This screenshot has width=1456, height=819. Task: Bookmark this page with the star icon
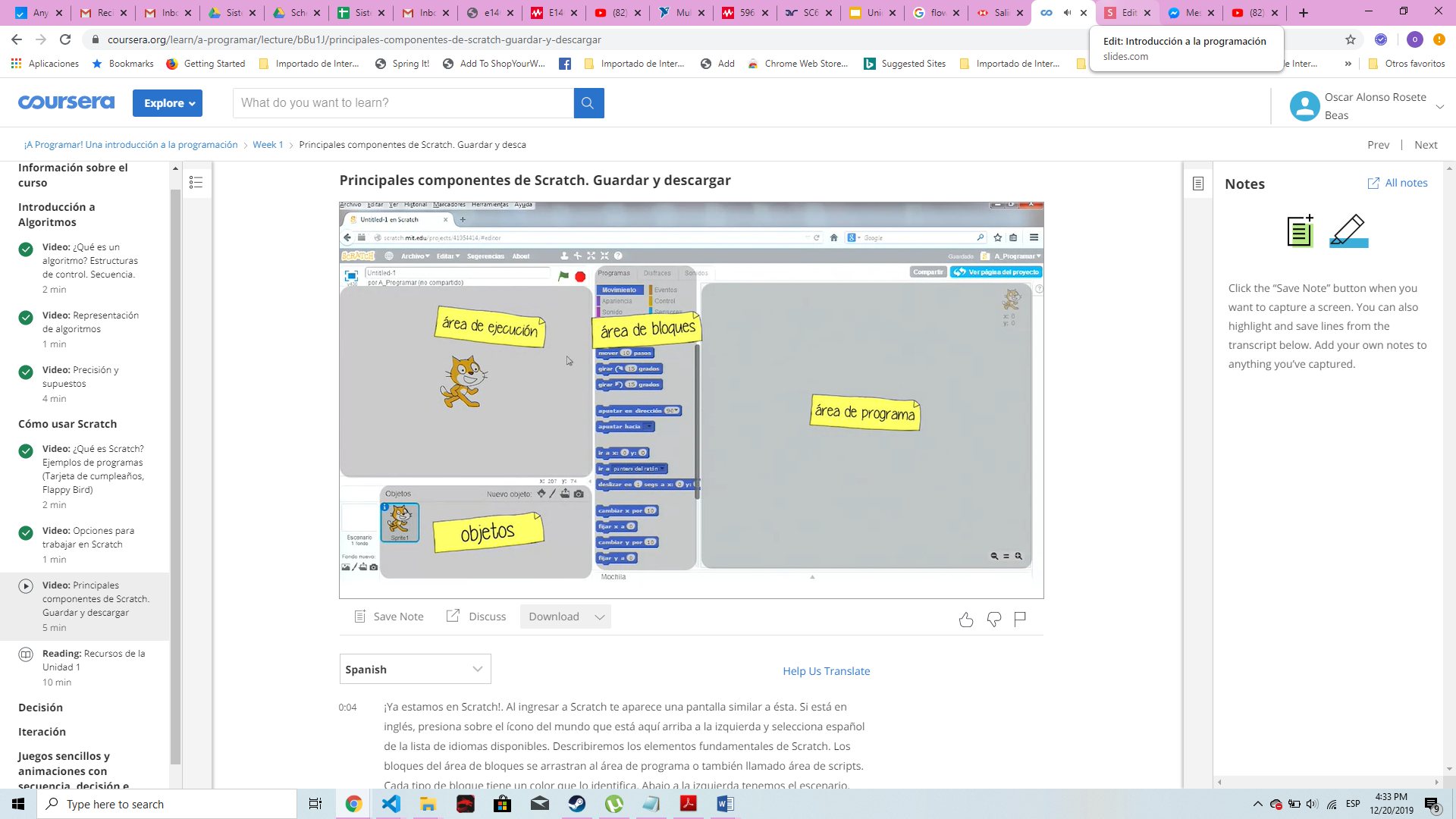point(1351,39)
